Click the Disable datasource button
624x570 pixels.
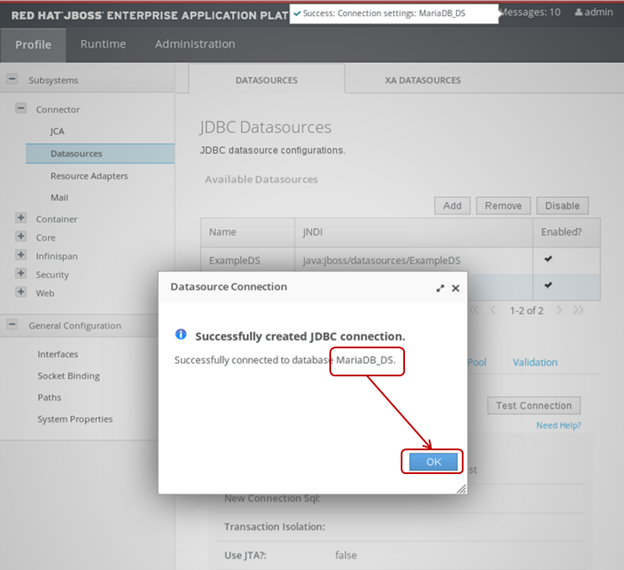562,206
